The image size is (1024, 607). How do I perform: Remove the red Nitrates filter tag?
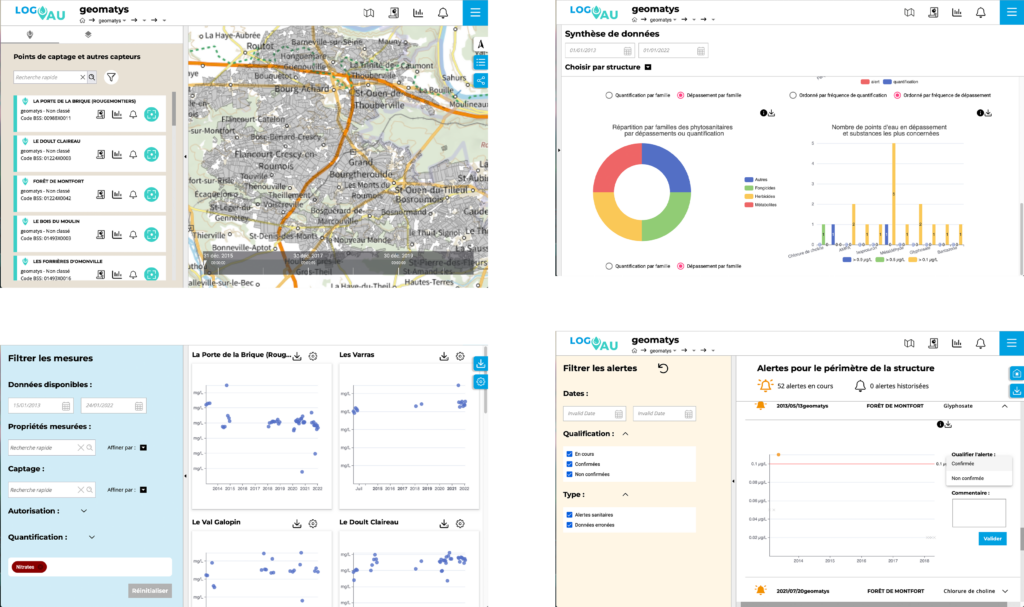(x=29, y=567)
